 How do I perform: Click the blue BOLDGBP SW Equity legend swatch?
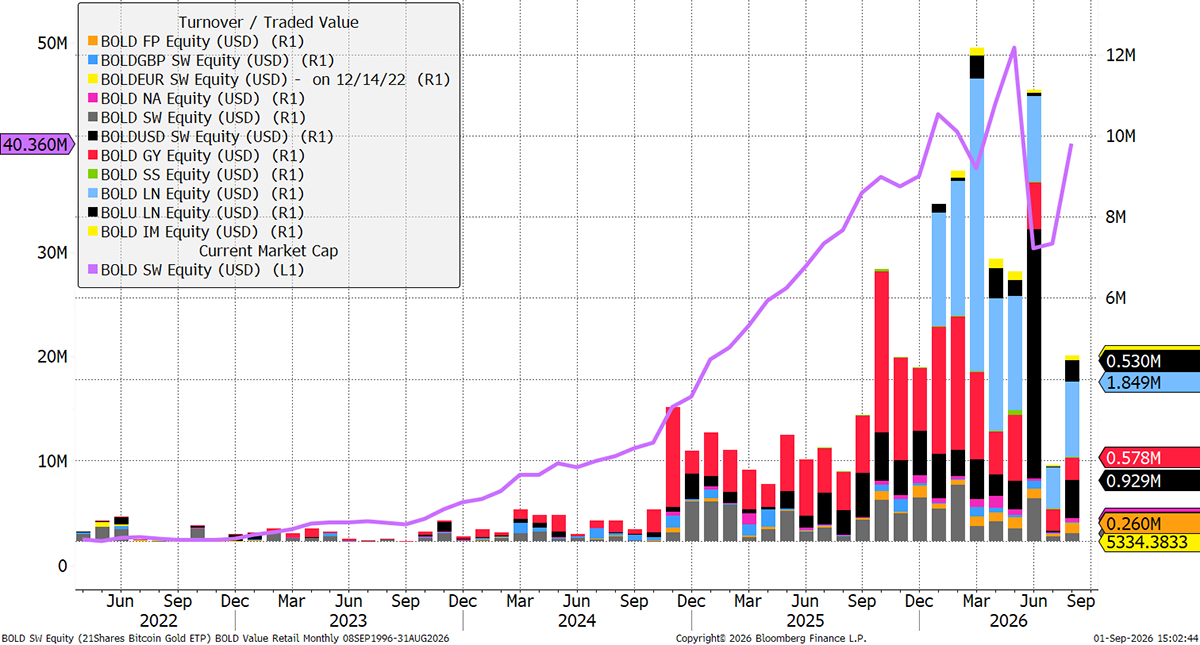(x=93, y=60)
